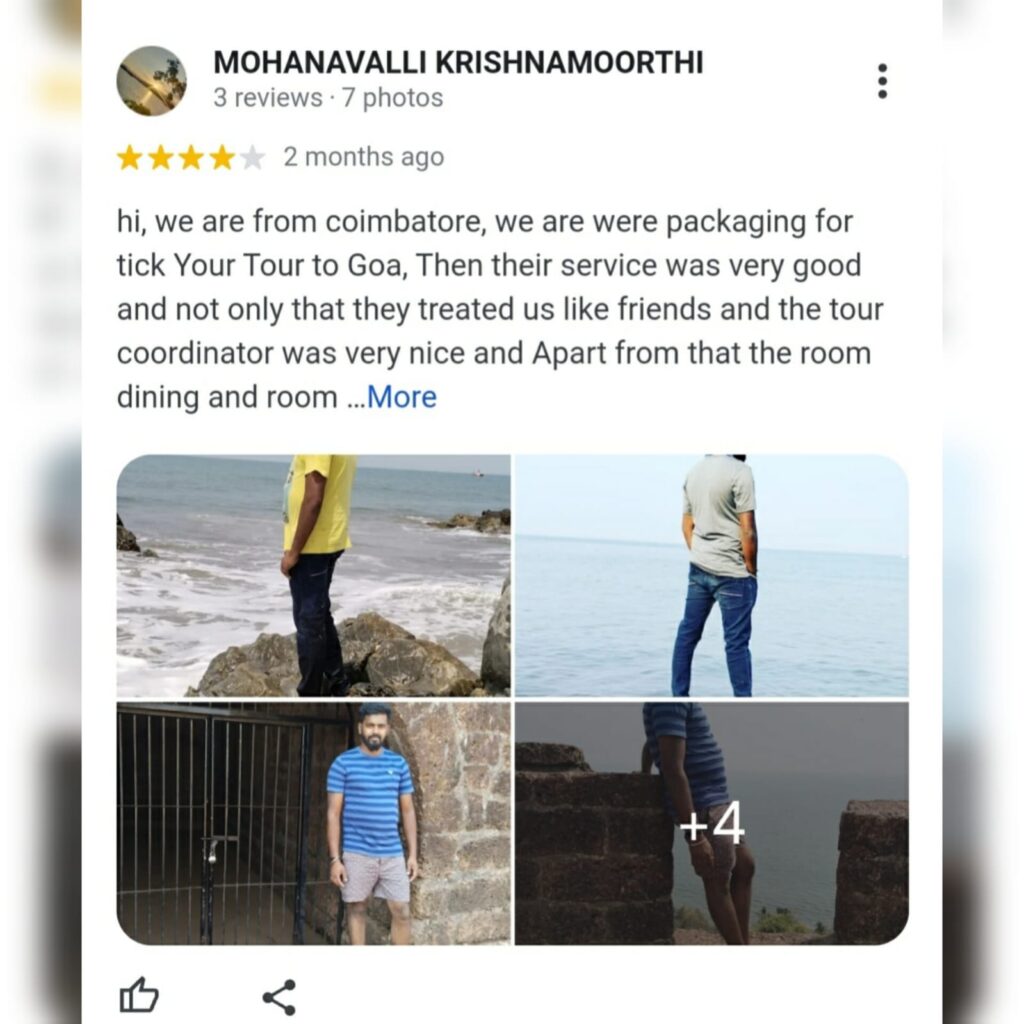Tap the '3 reviews' count text
Screen dimensions: 1024x1024
pos(268,98)
